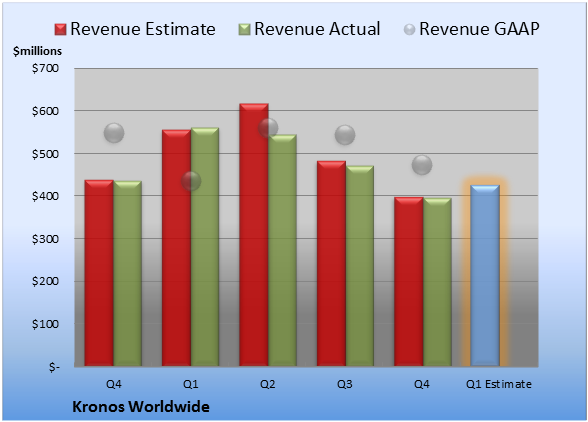
Task: Click the 'Q2' axis label
Action: coord(268,384)
